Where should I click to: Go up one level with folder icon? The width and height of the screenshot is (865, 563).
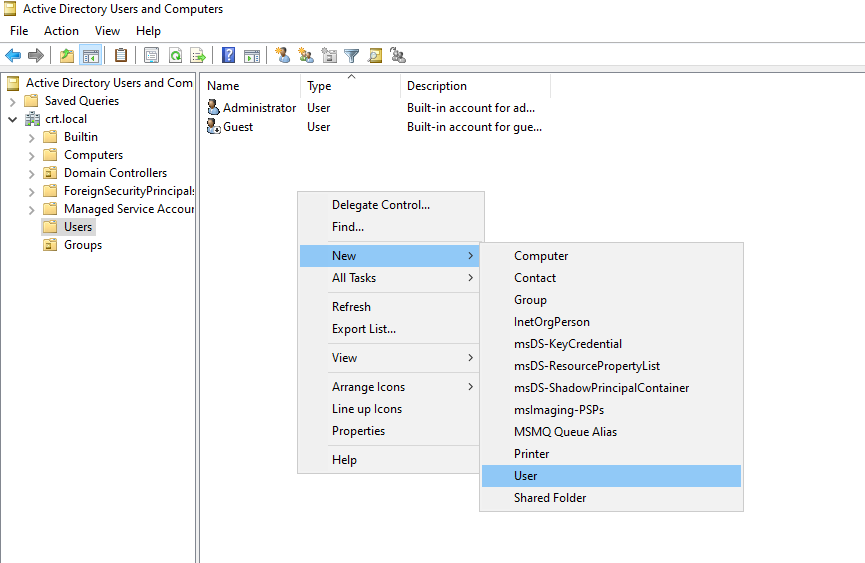click(x=67, y=55)
